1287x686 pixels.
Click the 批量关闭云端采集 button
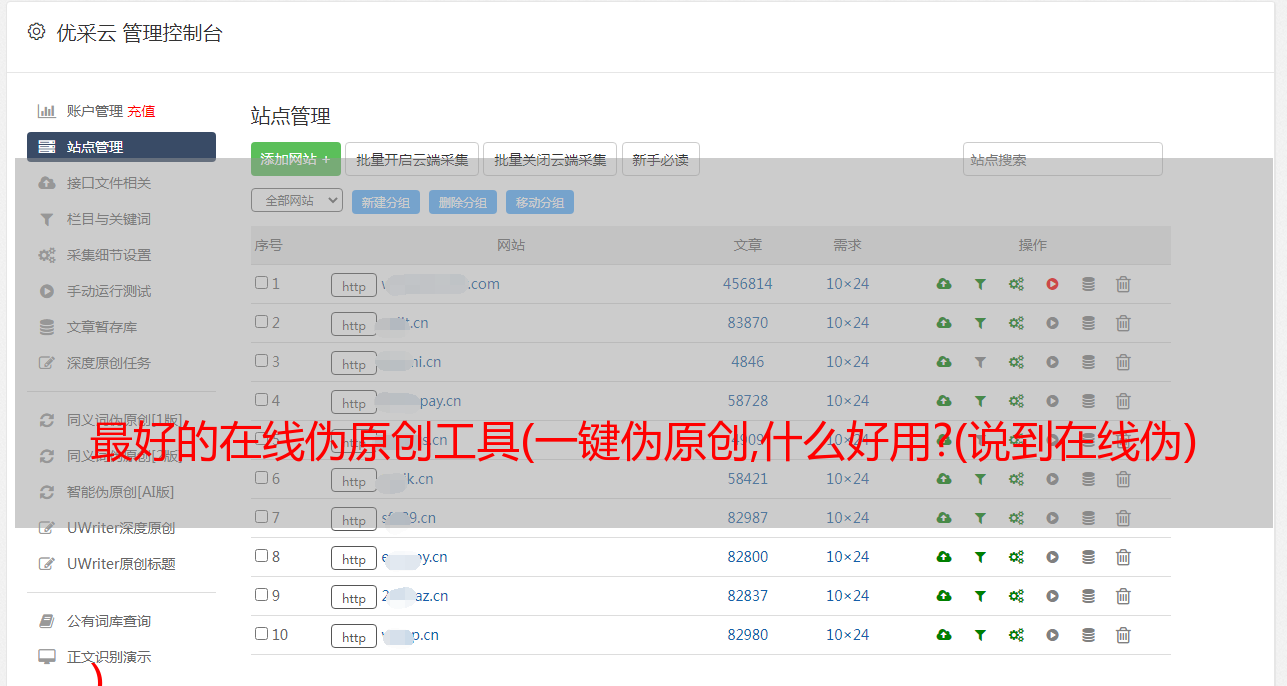(x=550, y=159)
